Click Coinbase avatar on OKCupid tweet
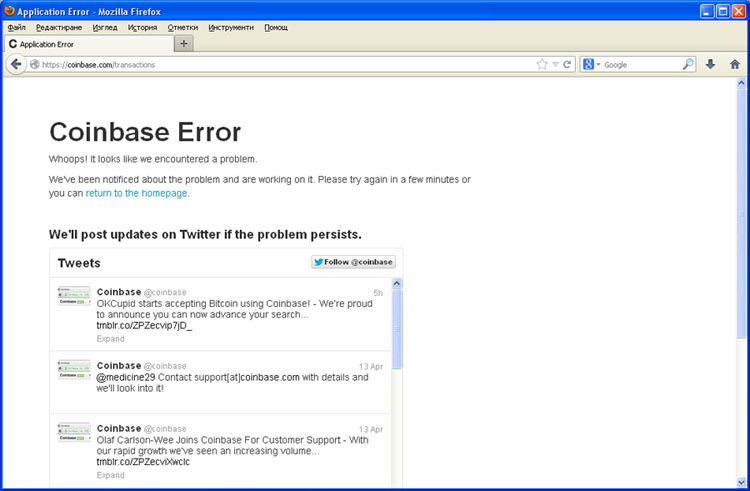The height and width of the screenshot is (491, 750). pos(74,295)
